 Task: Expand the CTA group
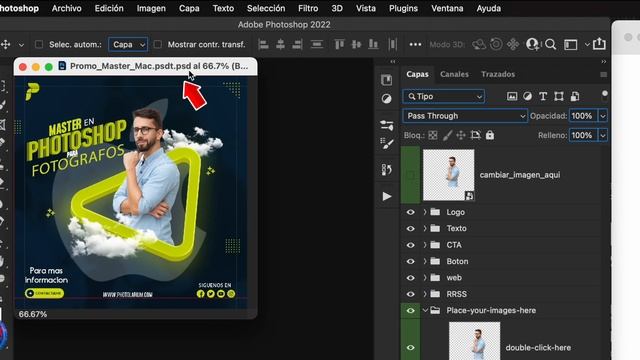[425, 245]
